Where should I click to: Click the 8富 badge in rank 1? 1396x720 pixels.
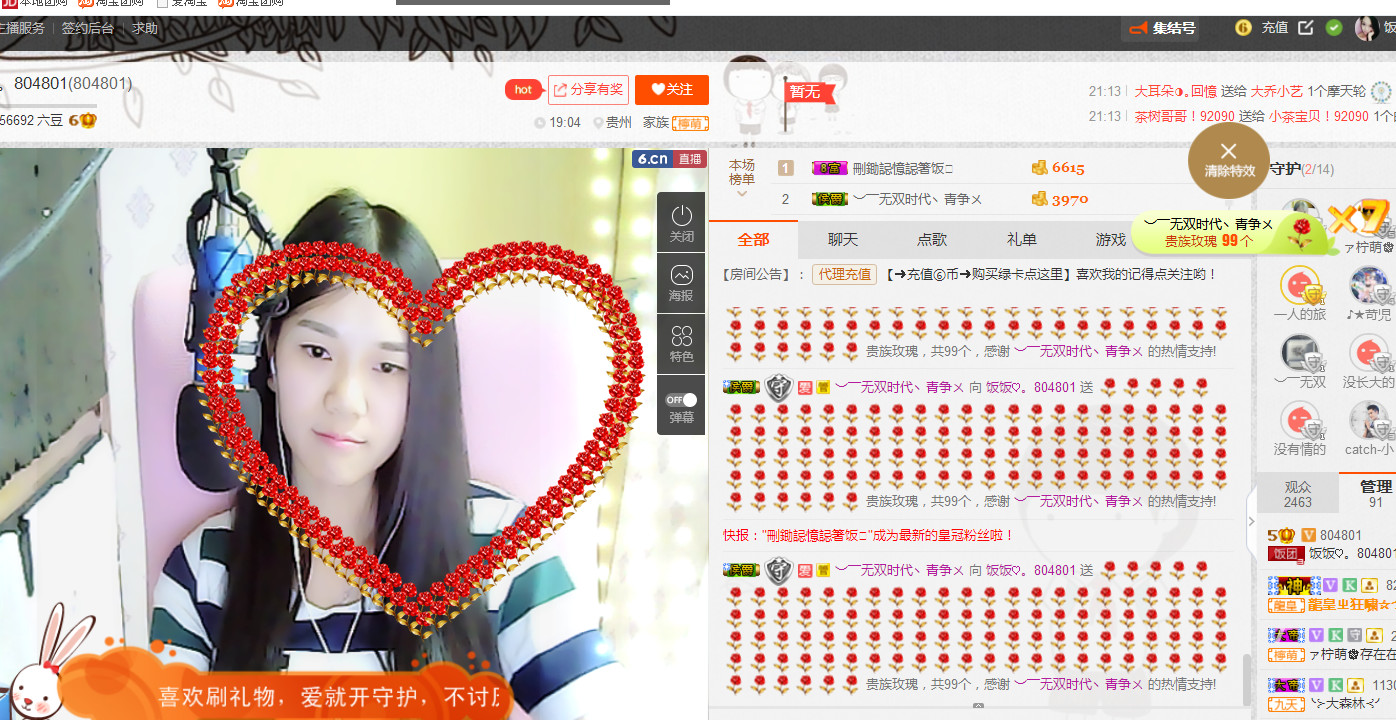(x=829, y=168)
